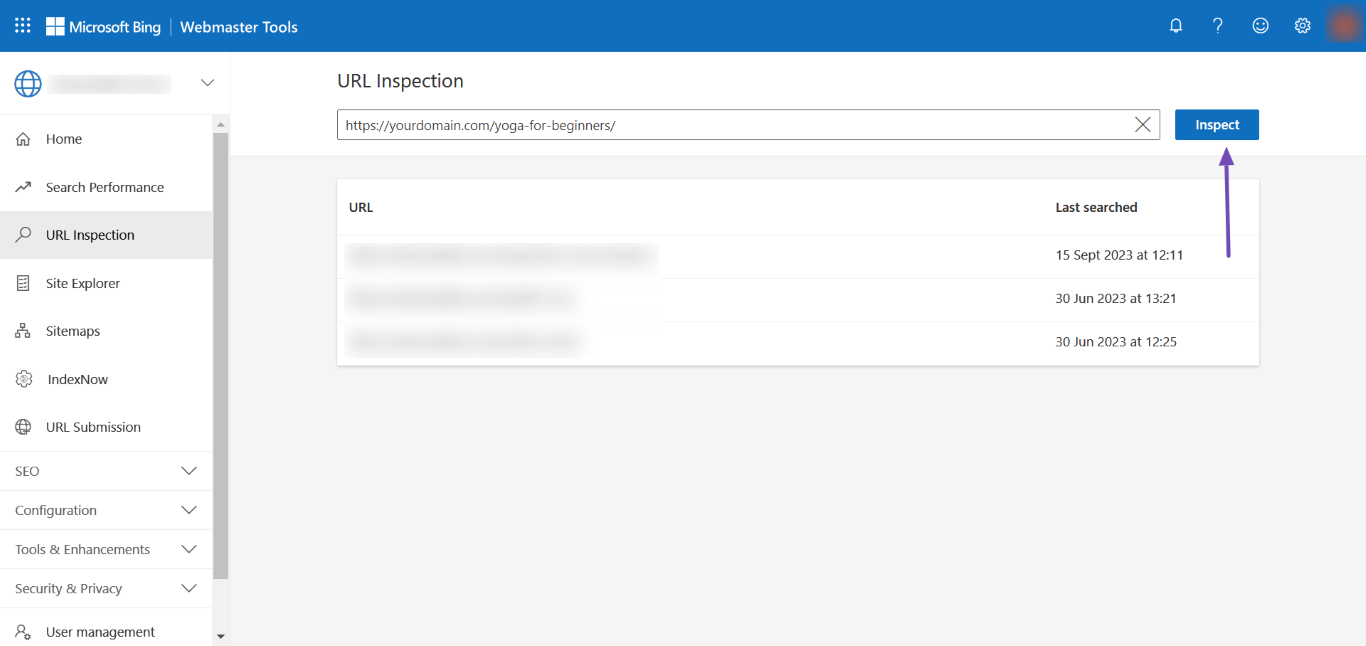Click the Sitemaps hierarchy icon
The height and width of the screenshot is (646, 1366).
[x=23, y=331]
